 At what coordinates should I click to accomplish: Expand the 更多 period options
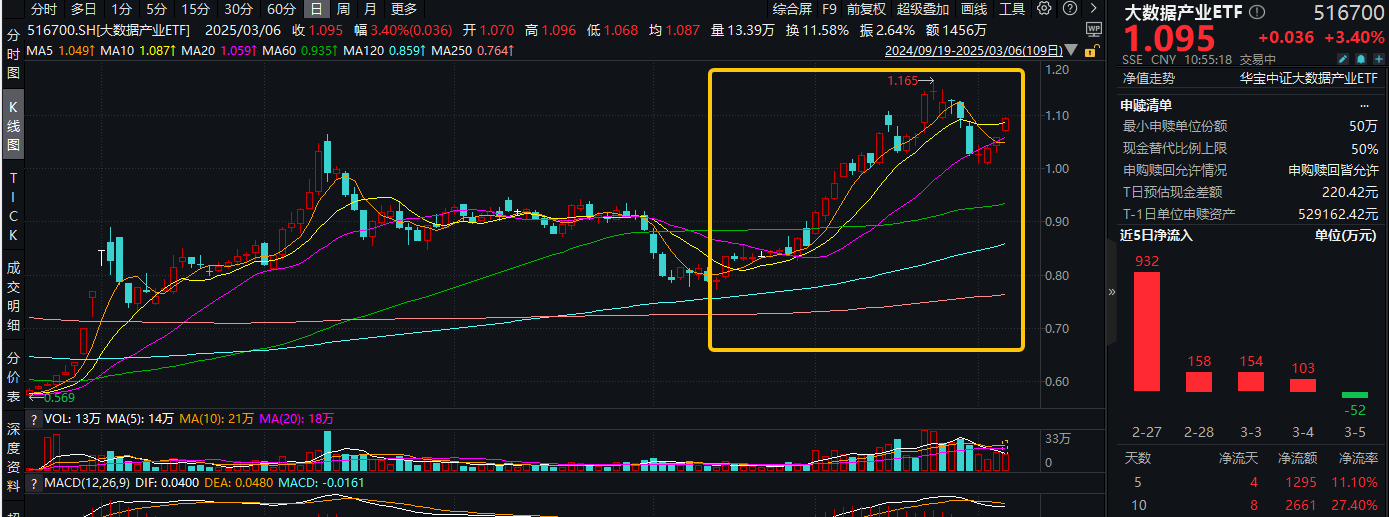click(404, 9)
